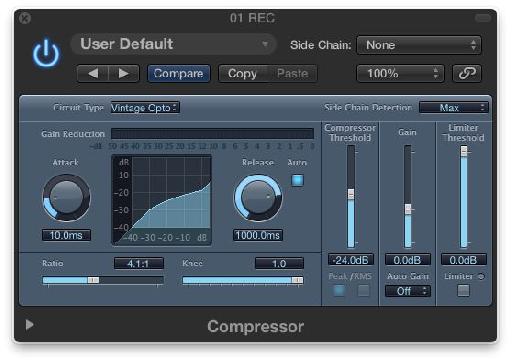Click the Compressor title at bottom
Screen dimensions: 512x363
[255, 326]
